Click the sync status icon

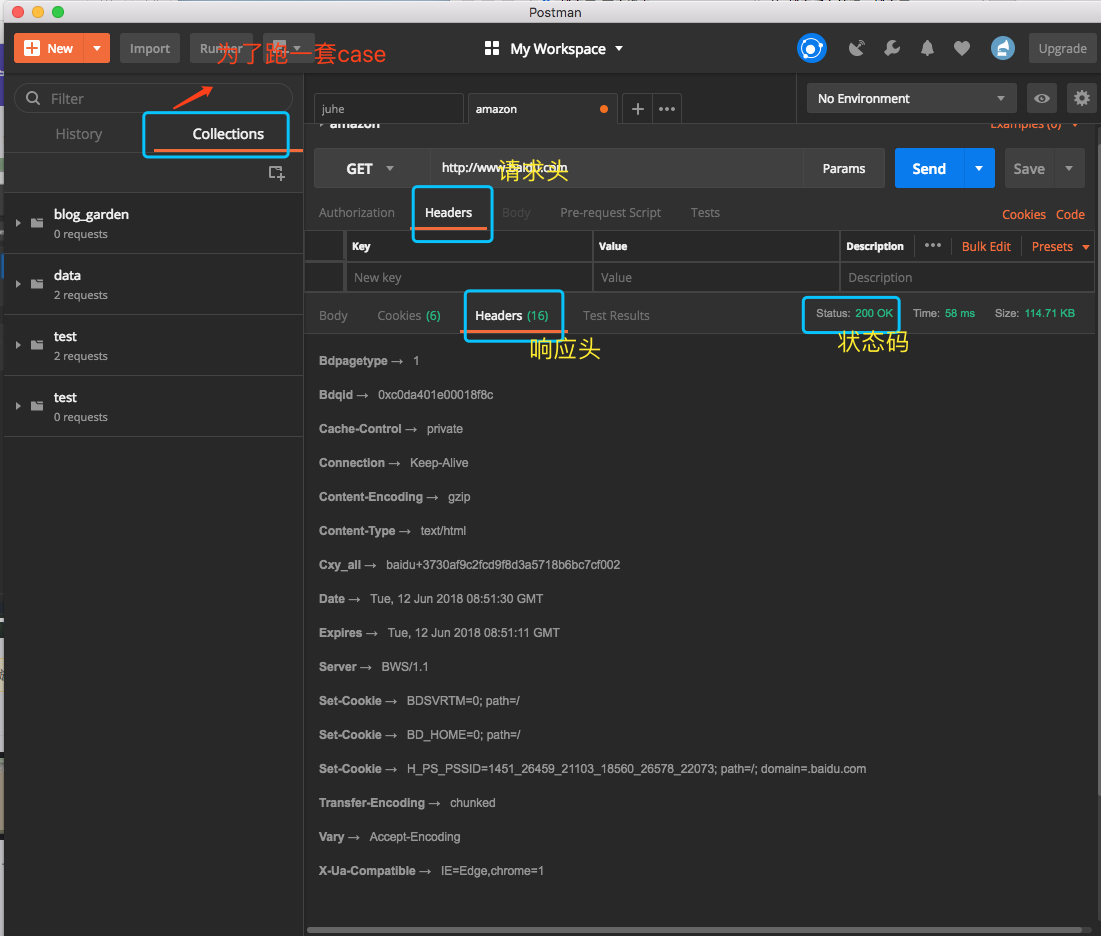click(x=812, y=48)
